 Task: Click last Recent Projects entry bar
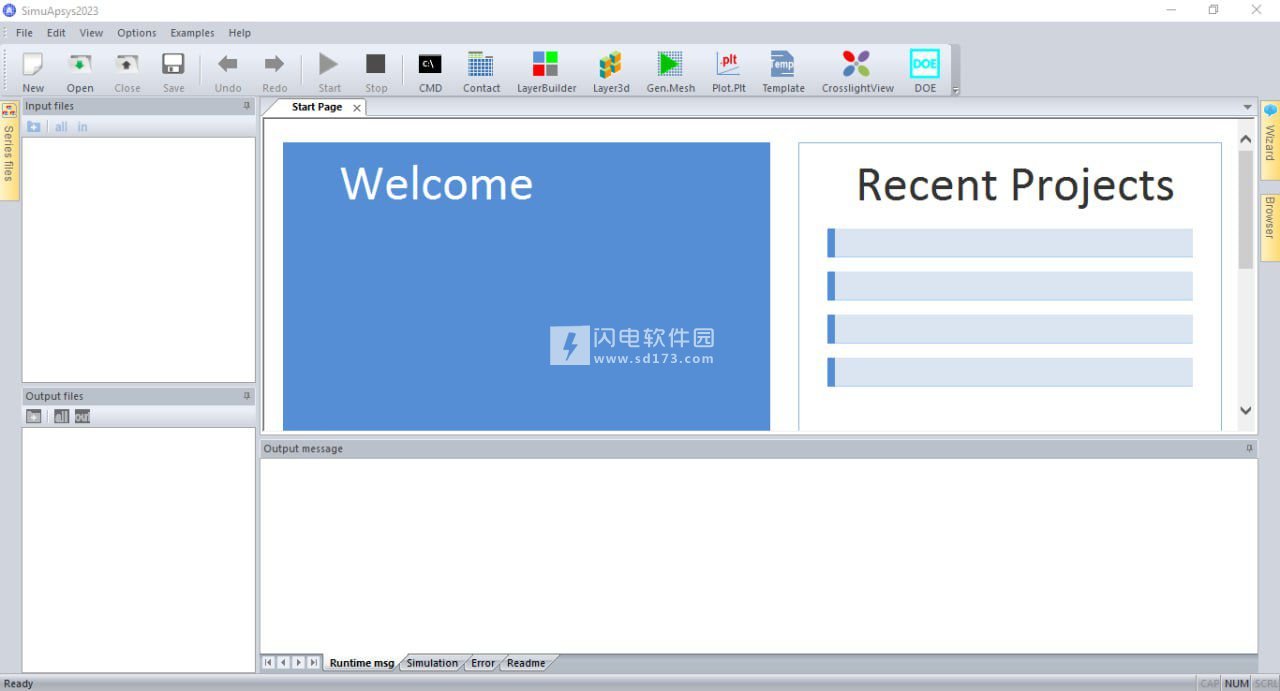pyautogui.click(x=1010, y=372)
